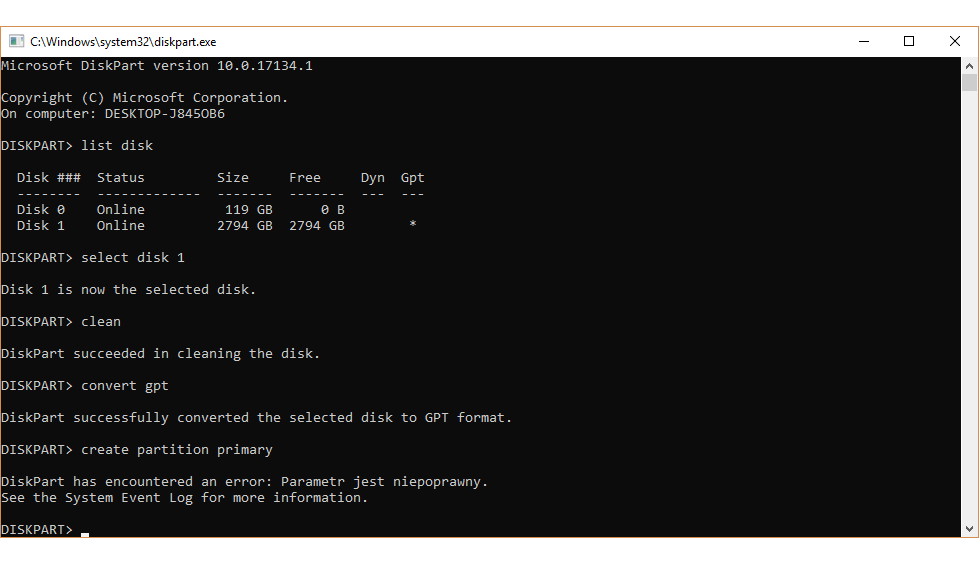Click the 'select disk 1' command text
Image resolution: width=979 pixels, height=564 pixels.
(133, 257)
